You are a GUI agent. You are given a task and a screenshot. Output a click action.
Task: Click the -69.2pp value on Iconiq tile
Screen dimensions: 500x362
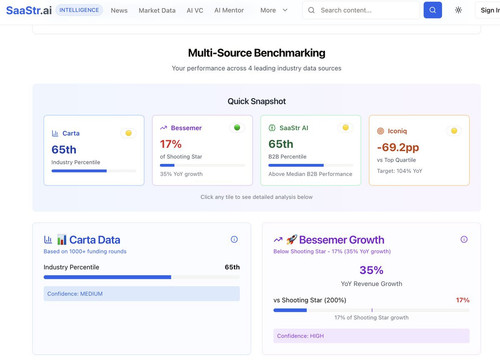tap(398, 147)
